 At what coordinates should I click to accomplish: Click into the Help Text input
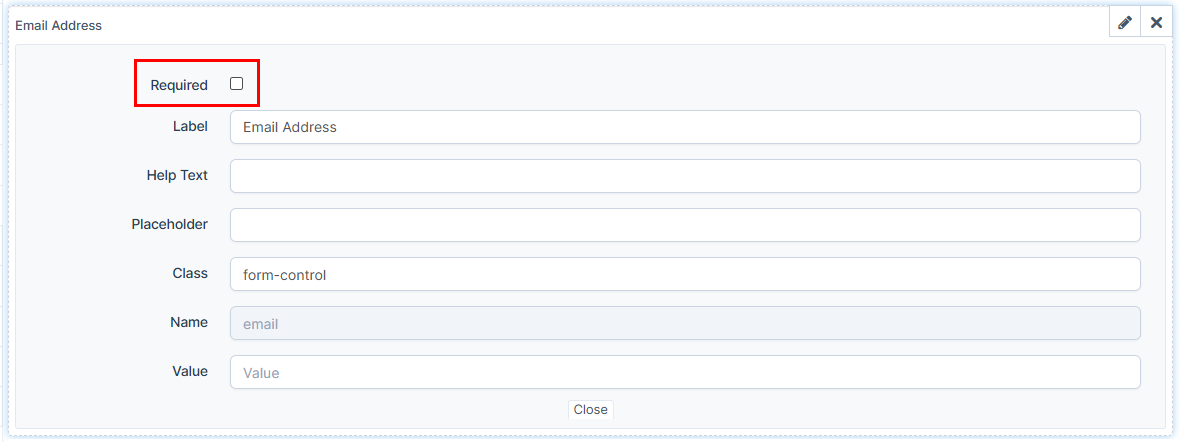(x=685, y=176)
